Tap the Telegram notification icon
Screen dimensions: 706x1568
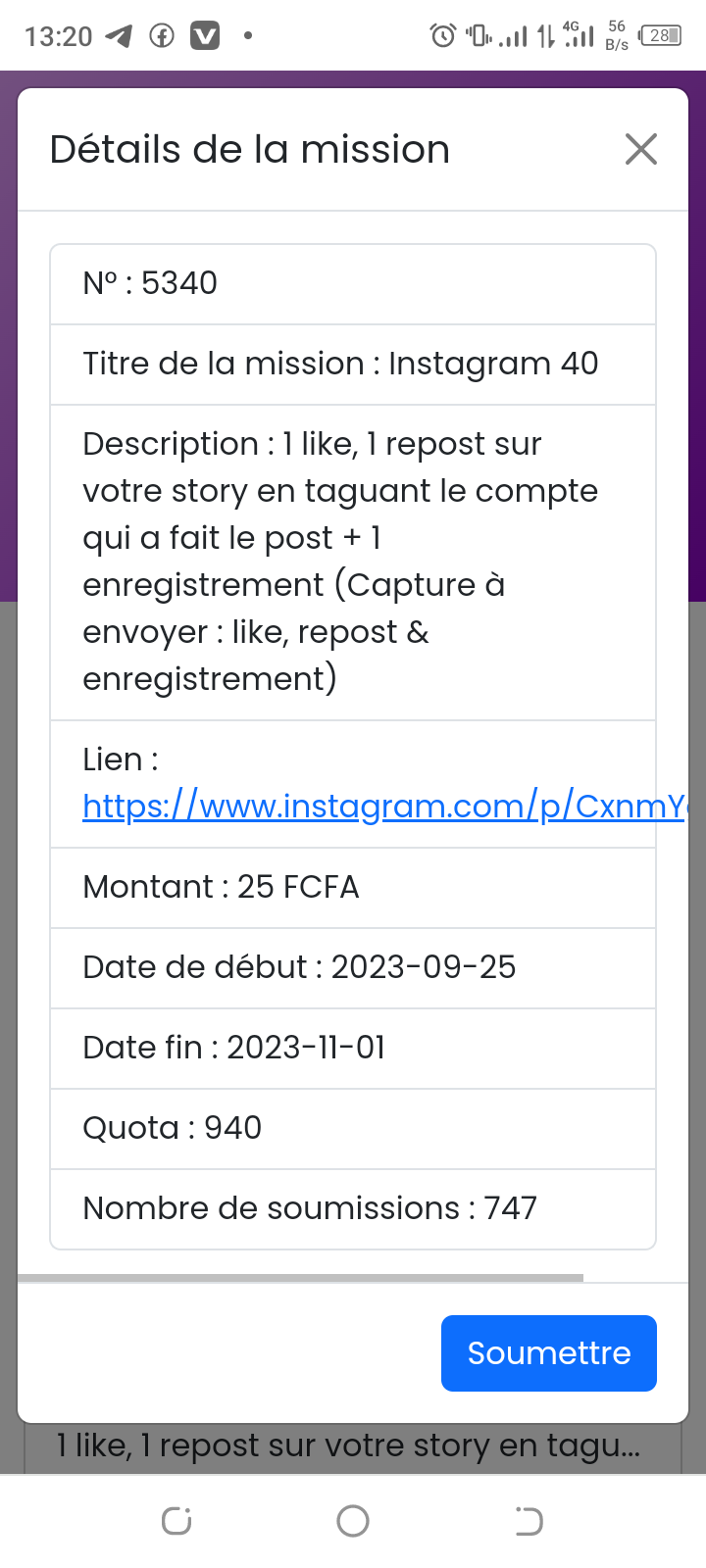pyautogui.click(x=119, y=36)
